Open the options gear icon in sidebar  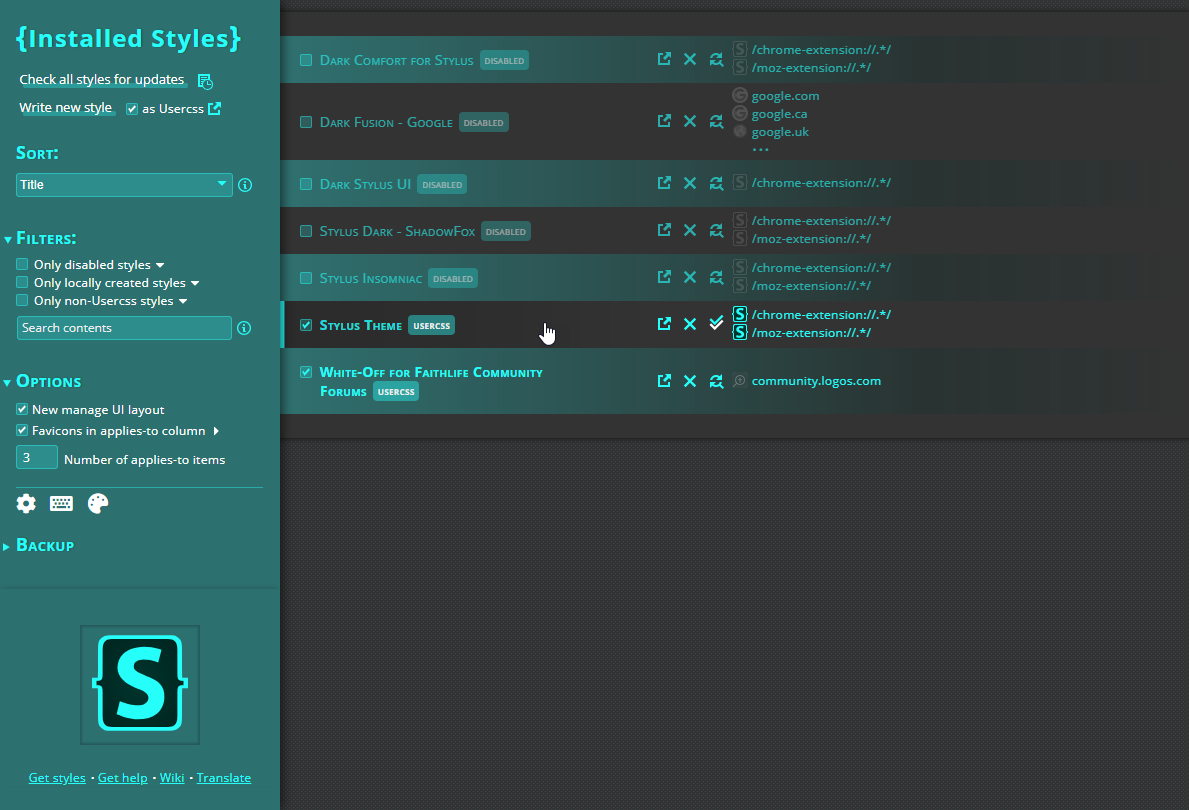26,504
